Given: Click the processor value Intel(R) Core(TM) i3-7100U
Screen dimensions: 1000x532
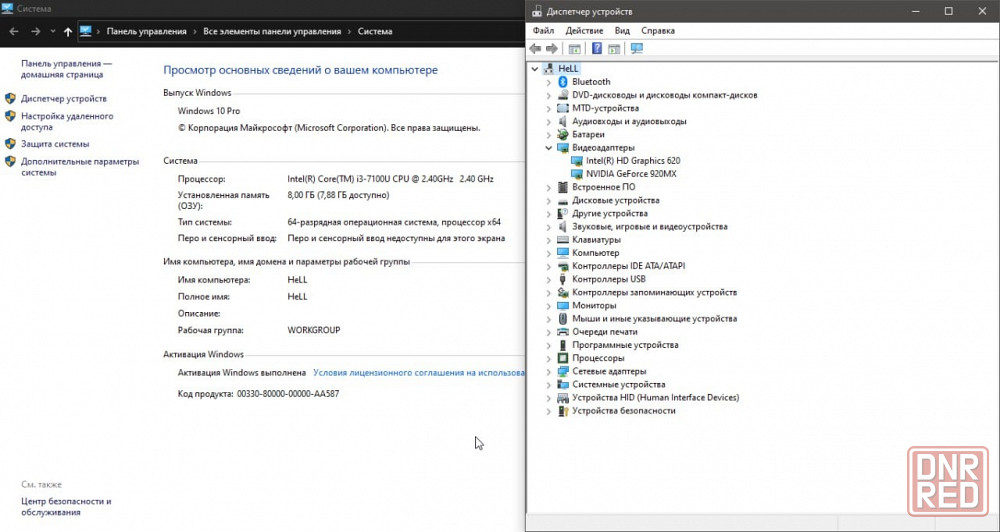Looking at the screenshot, I should click(x=390, y=179).
